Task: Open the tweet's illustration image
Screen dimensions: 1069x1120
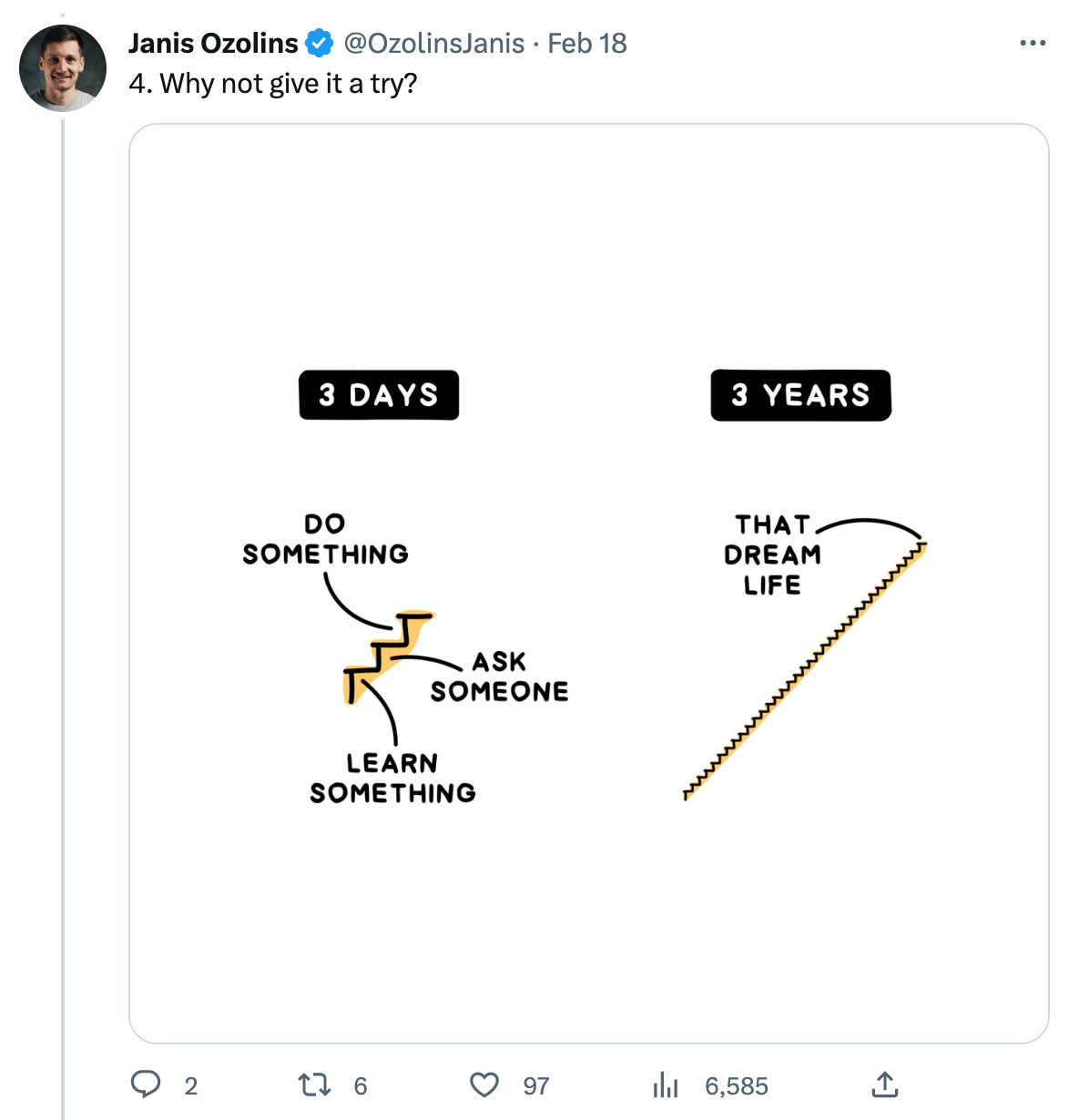Action: pyautogui.click(x=589, y=584)
